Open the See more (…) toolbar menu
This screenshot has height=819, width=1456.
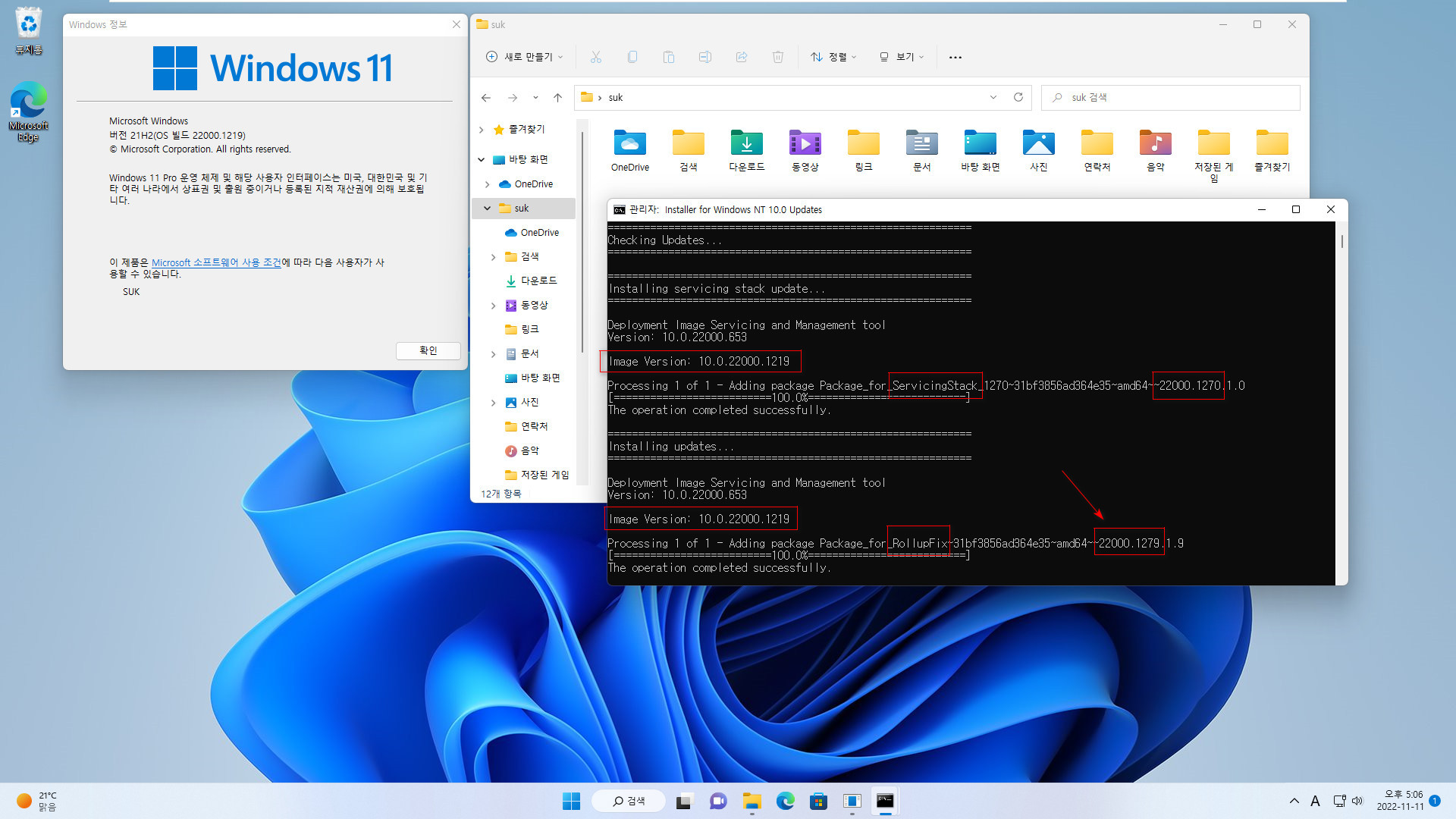click(955, 57)
